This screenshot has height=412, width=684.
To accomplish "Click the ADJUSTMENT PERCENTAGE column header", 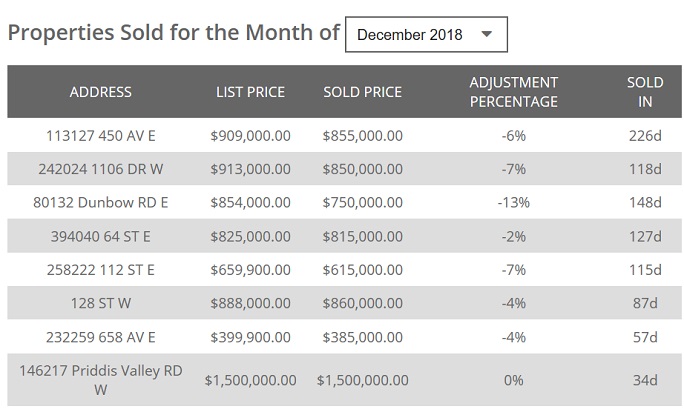I will coord(513,92).
